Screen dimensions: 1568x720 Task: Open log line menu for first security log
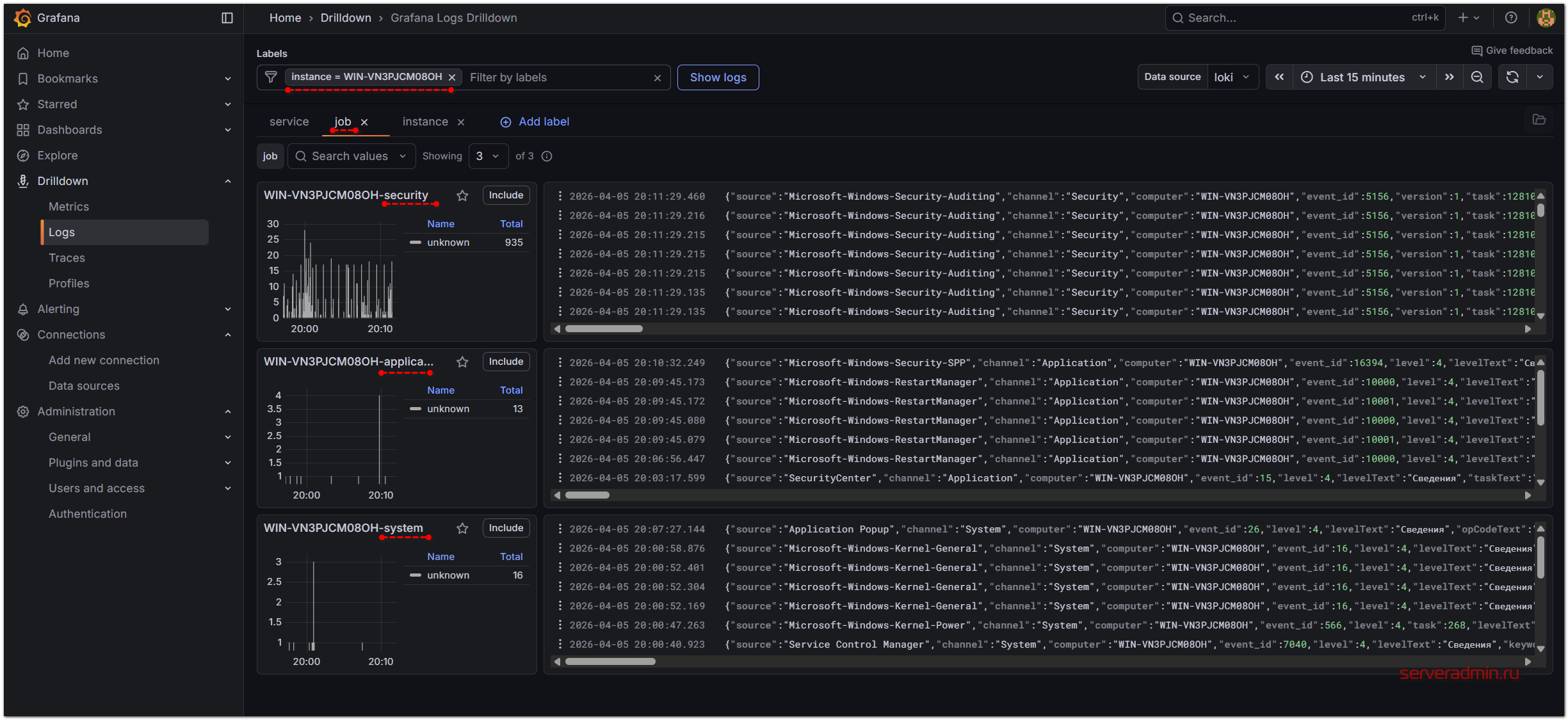click(x=560, y=196)
